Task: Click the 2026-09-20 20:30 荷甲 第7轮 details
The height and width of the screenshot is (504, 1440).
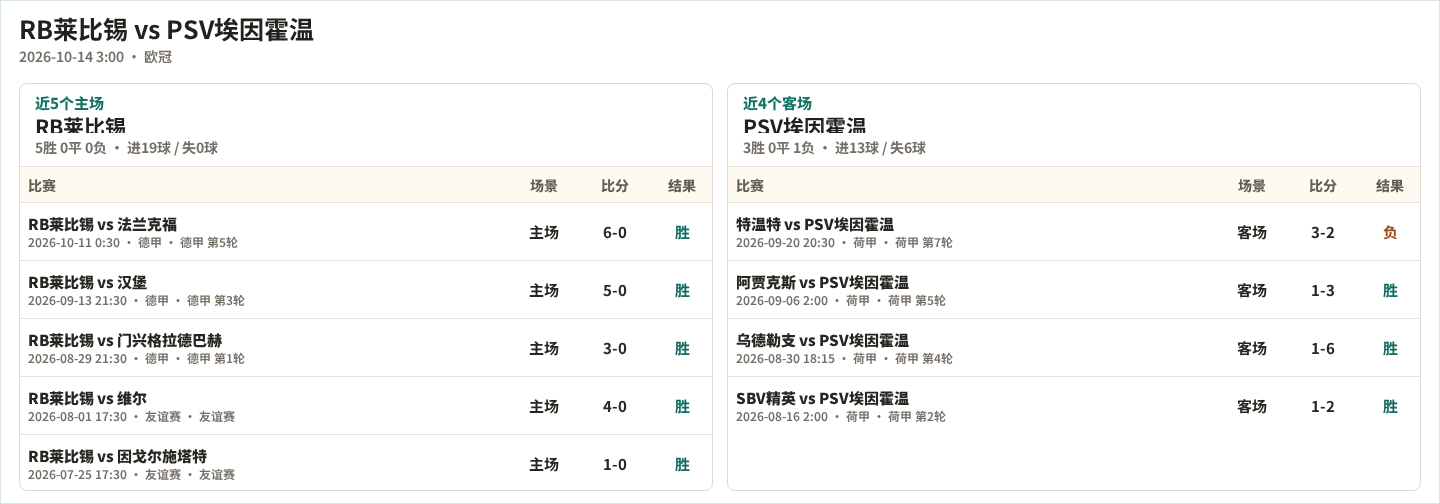Action: tap(844, 243)
